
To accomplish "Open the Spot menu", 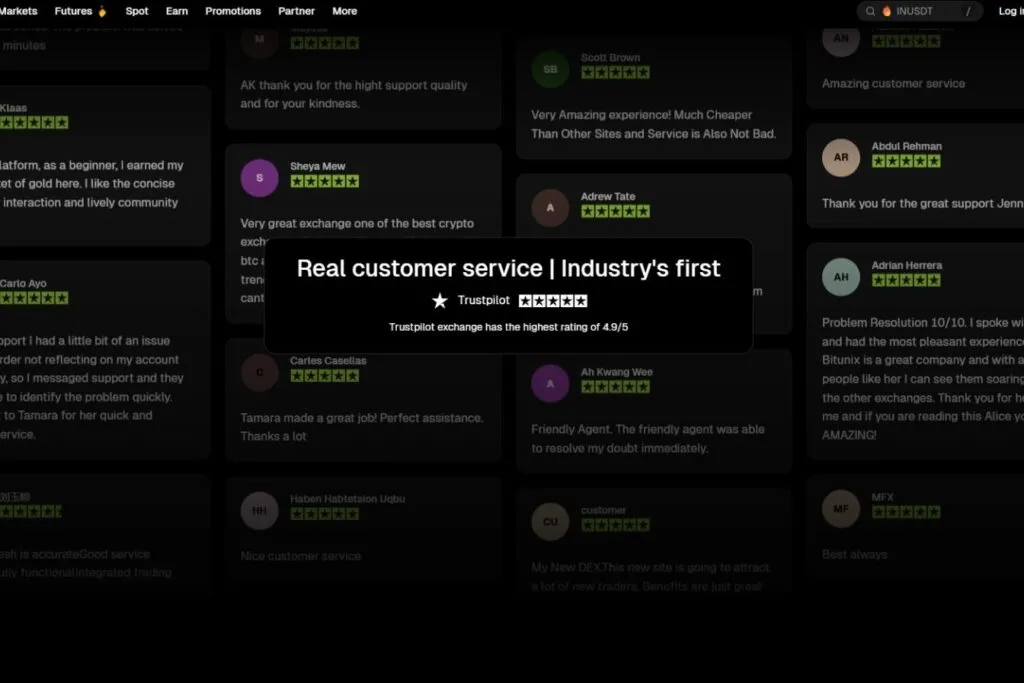I will tap(136, 11).
